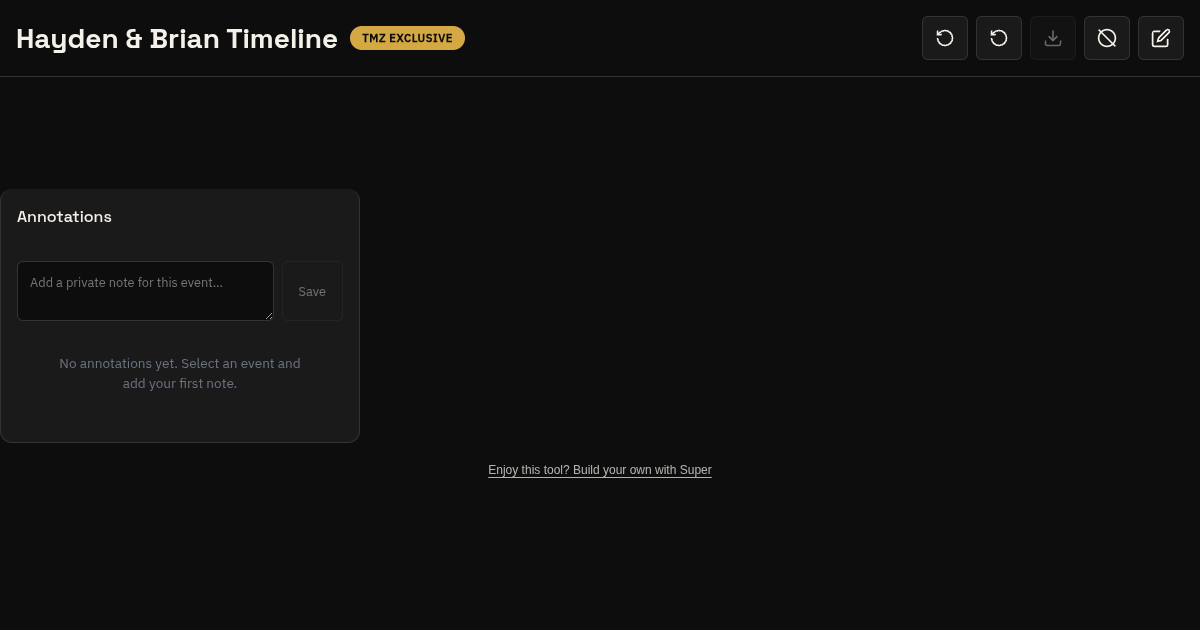Image resolution: width=1200 pixels, height=630 pixels.
Task: Click the crossed-out circle icon
Action: pos(1107,38)
